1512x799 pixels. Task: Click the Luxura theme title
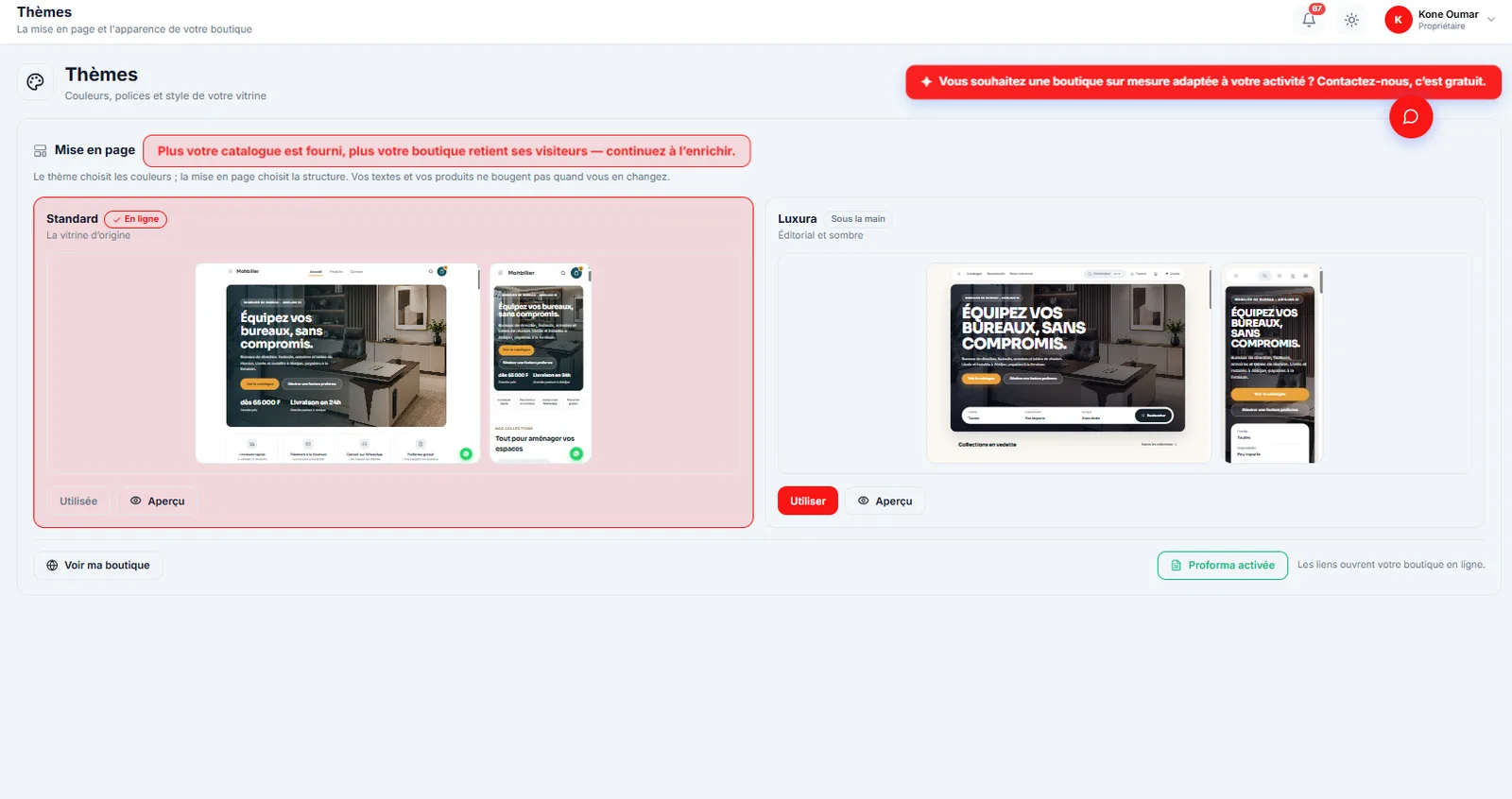pyautogui.click(x=797, y=219)
